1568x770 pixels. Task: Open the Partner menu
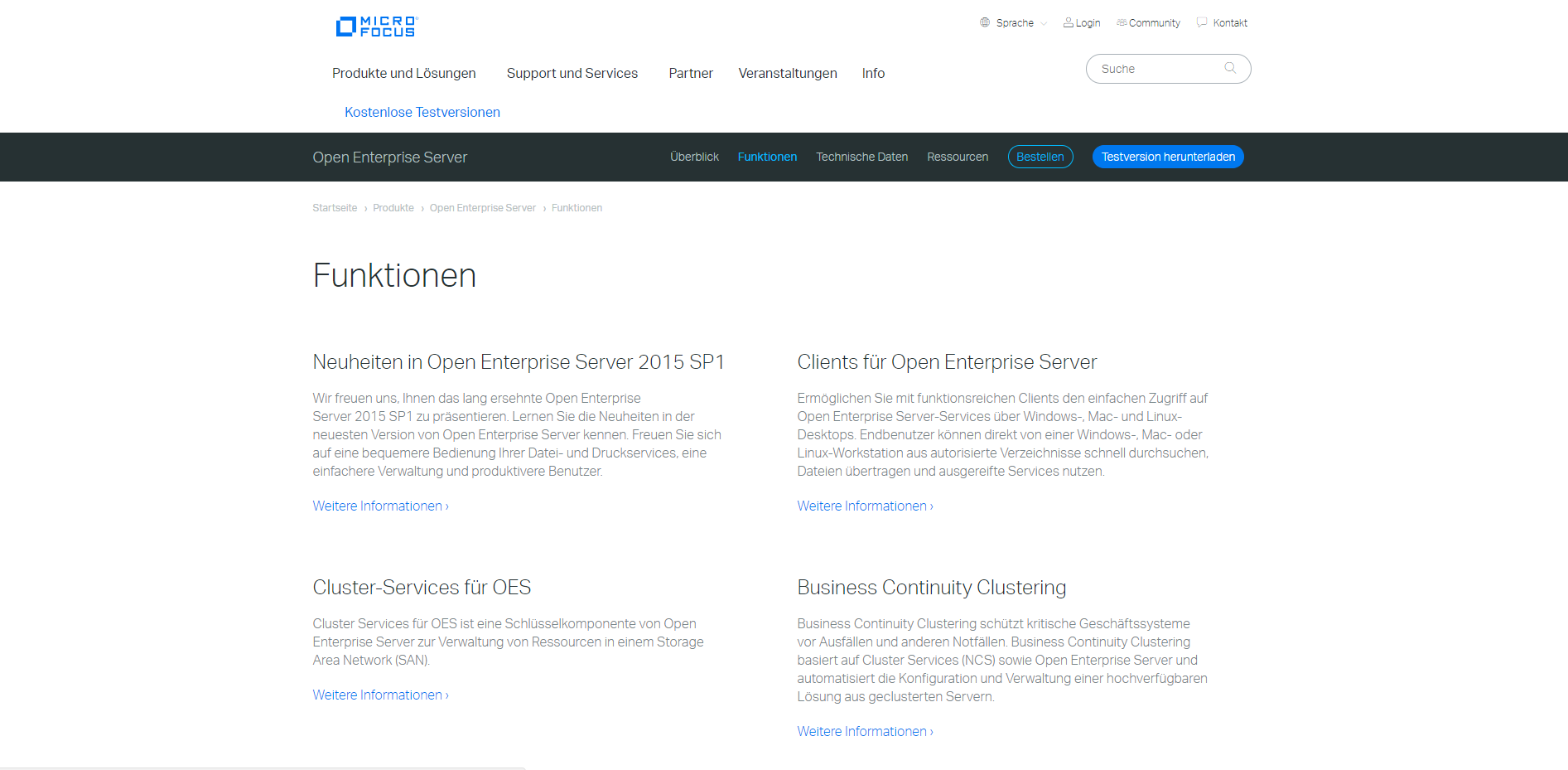691,73
